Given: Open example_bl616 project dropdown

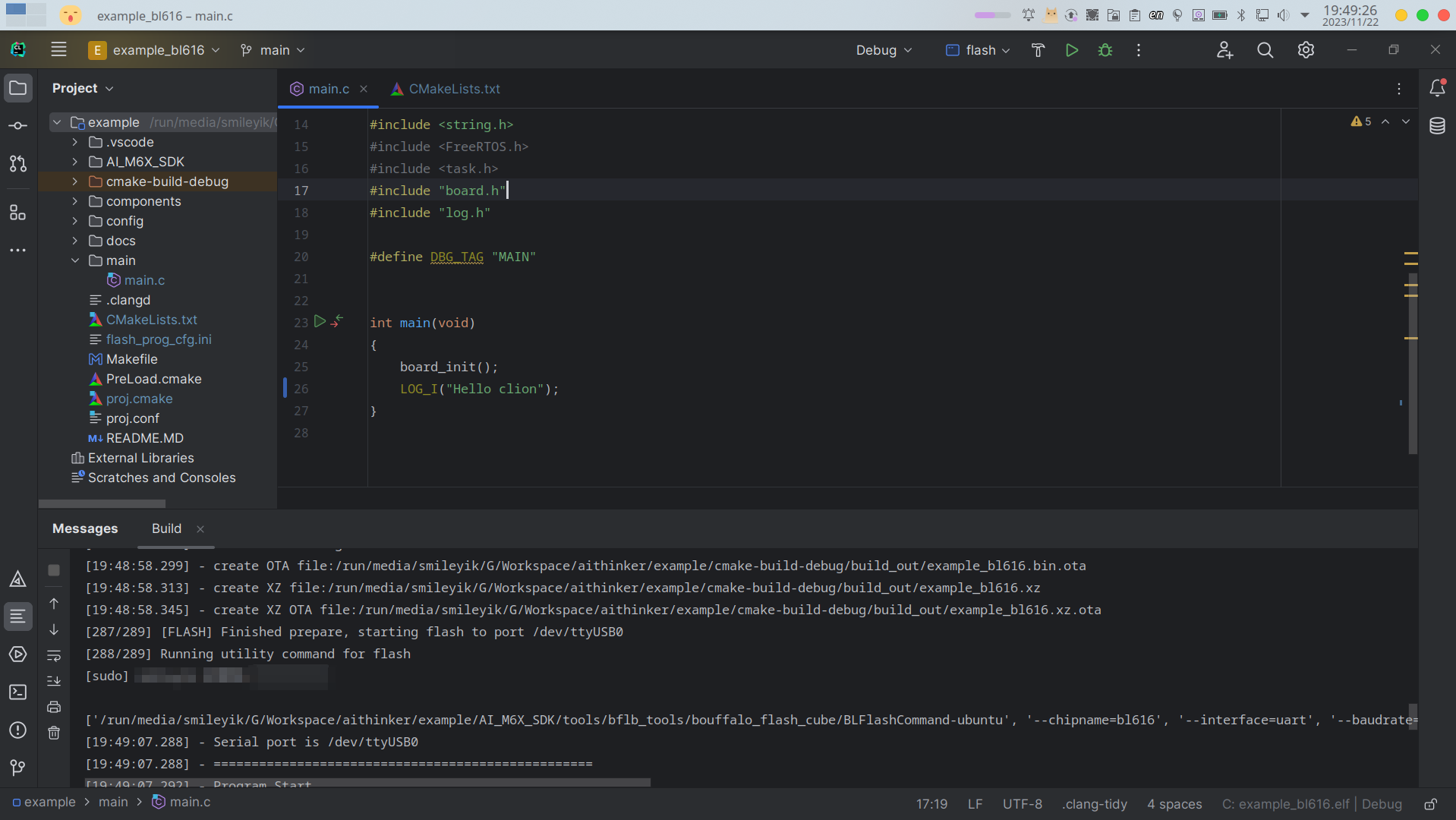Looking at the screenshot, I should coord(154,50).
